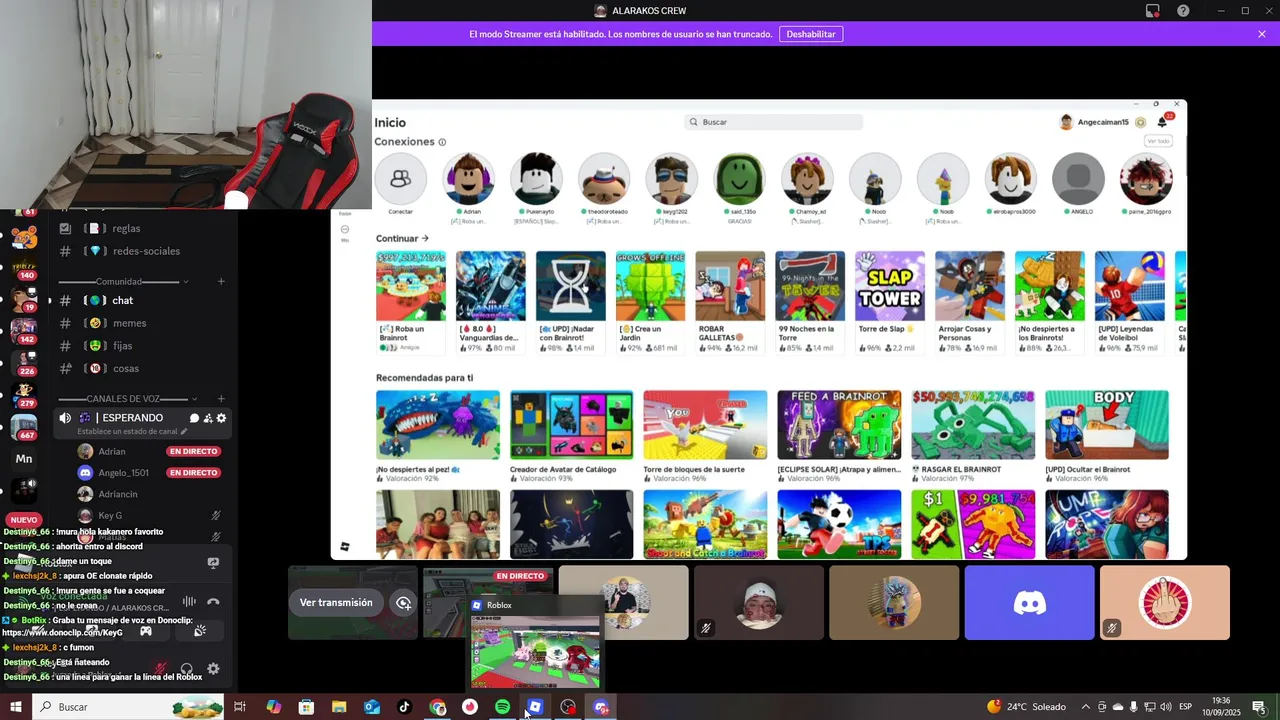Screen dimensions: 1280x720
Task: Click the Buscar field in Roblox
Action: pyautogui.click(x=773, y=122)
